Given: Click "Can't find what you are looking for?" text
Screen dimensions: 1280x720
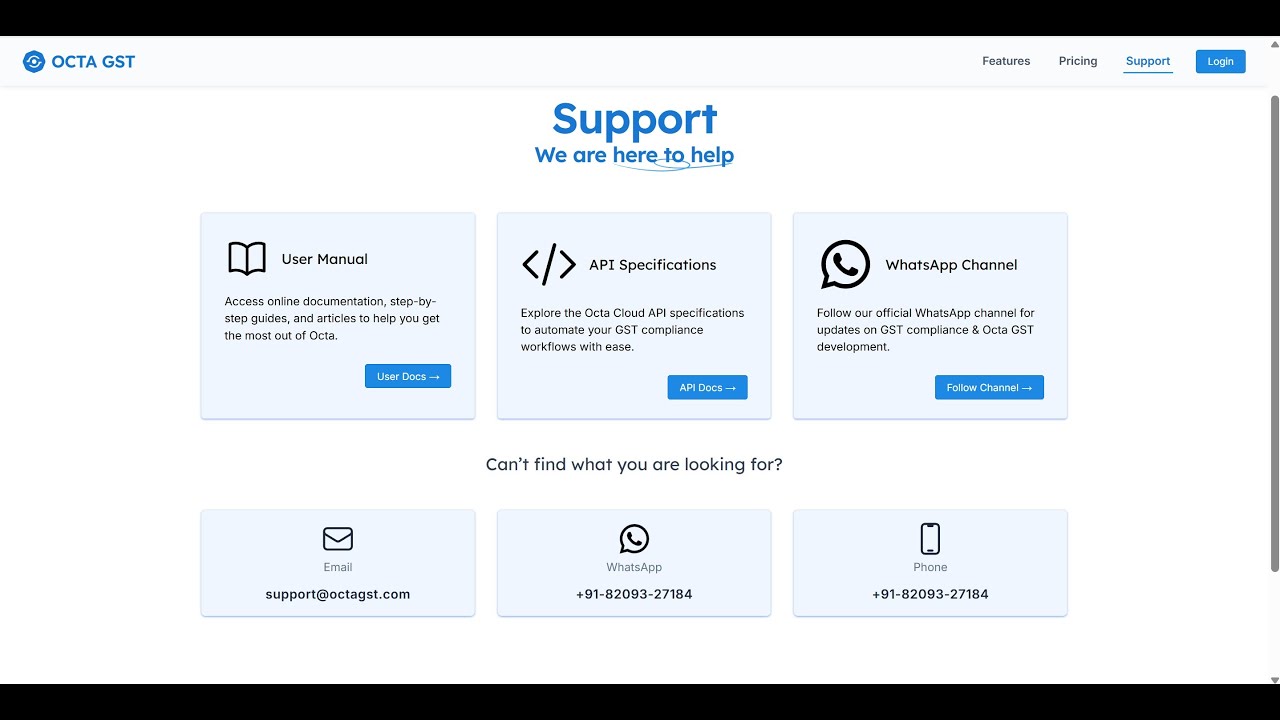Looking at the screenshot, I should 634,464.
